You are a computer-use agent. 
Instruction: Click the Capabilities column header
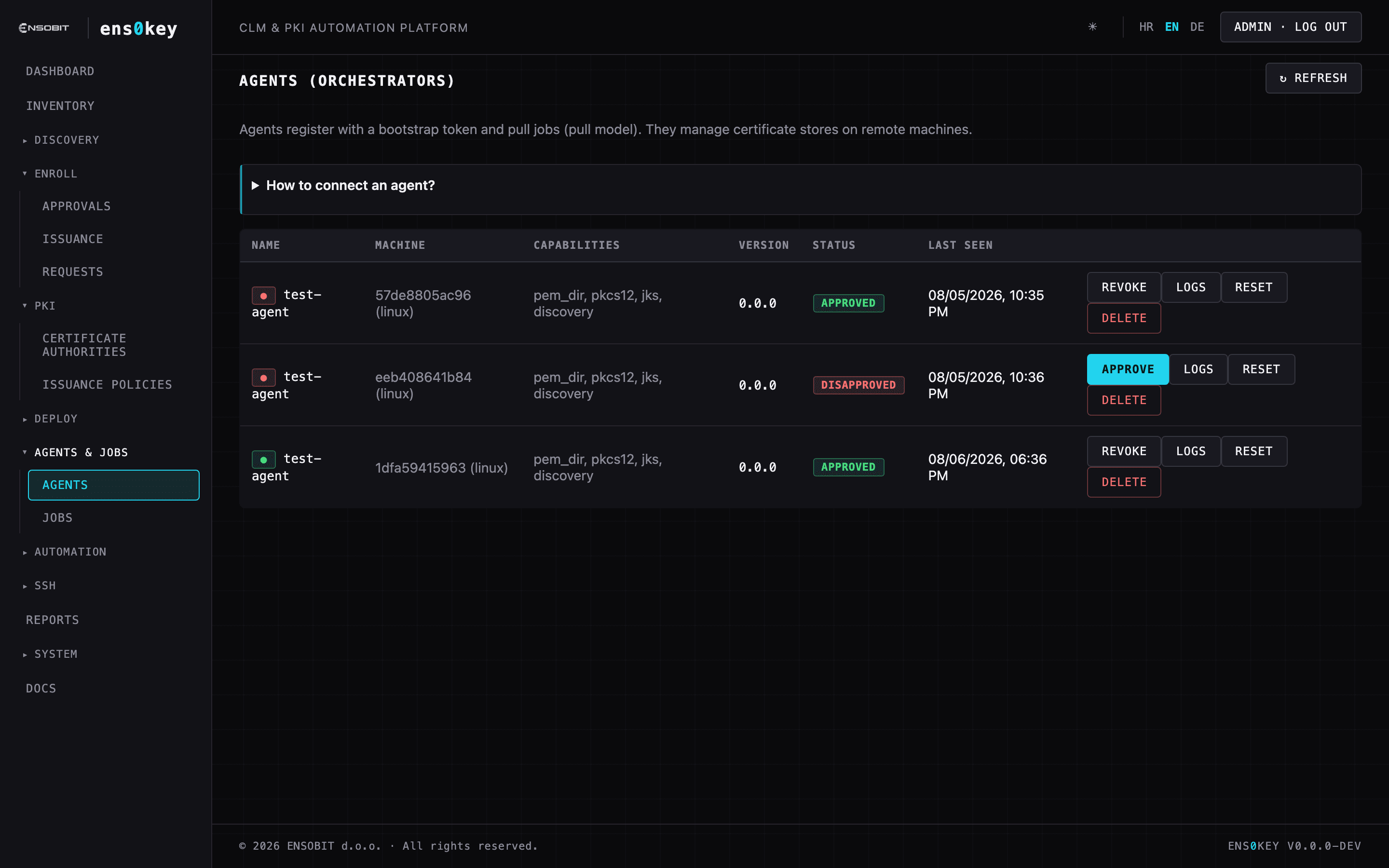576,245
